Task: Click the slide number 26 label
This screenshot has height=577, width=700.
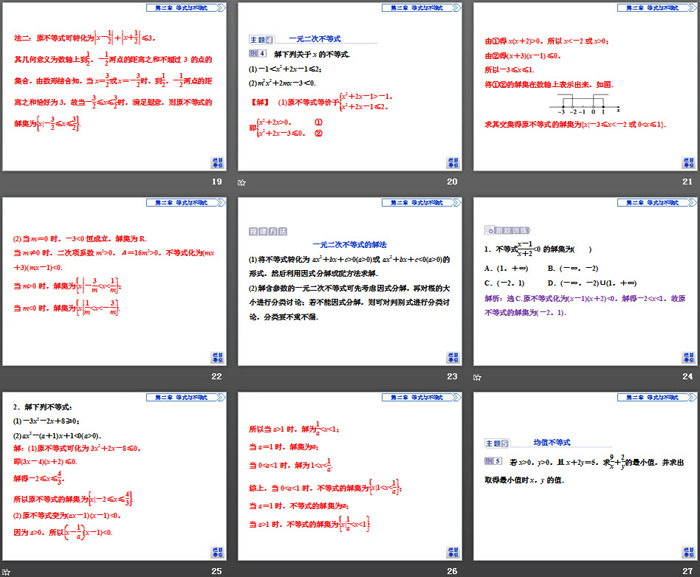Action: (x=451, y=570)
